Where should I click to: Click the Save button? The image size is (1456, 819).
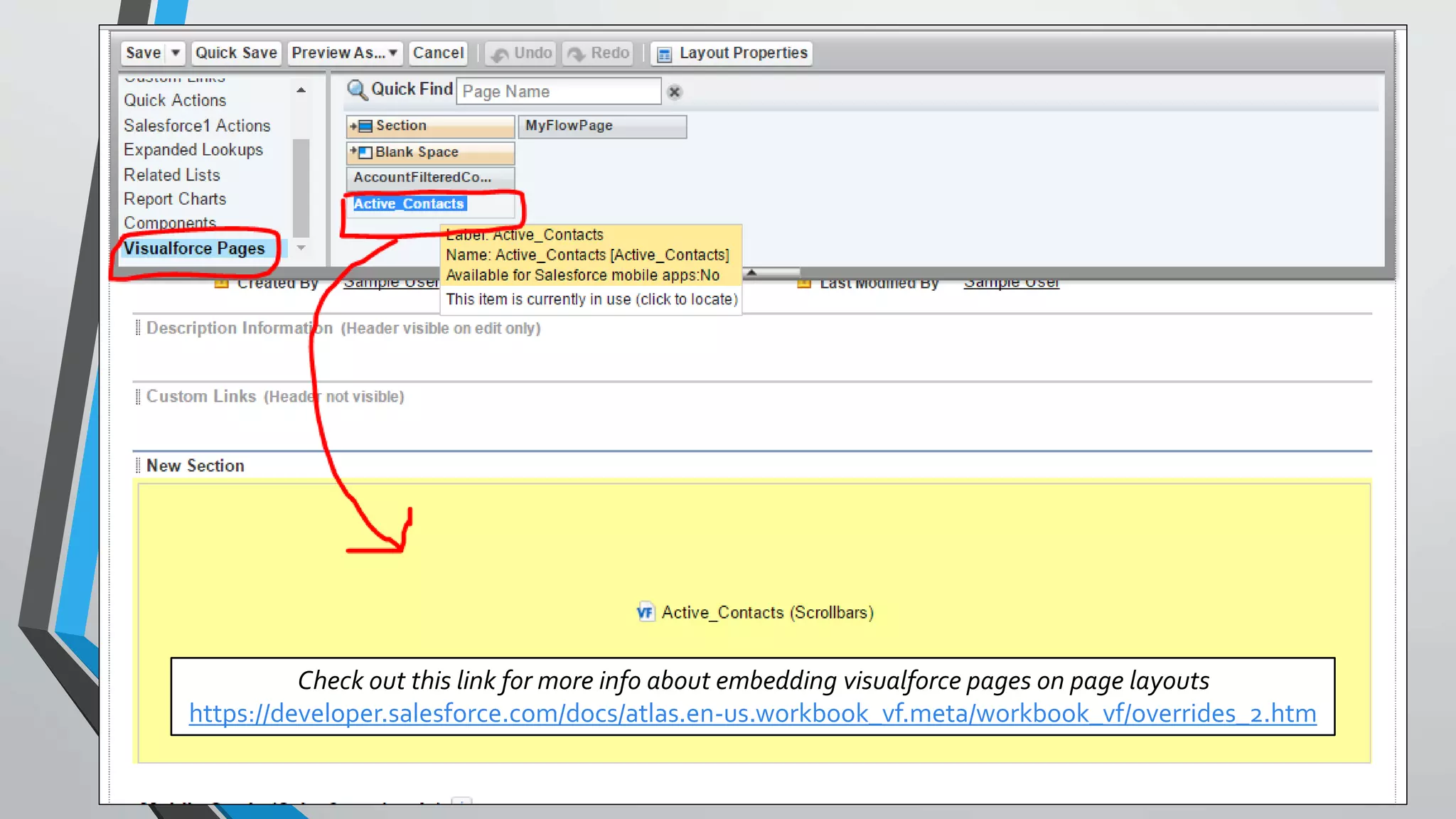(x=144, y=53)
